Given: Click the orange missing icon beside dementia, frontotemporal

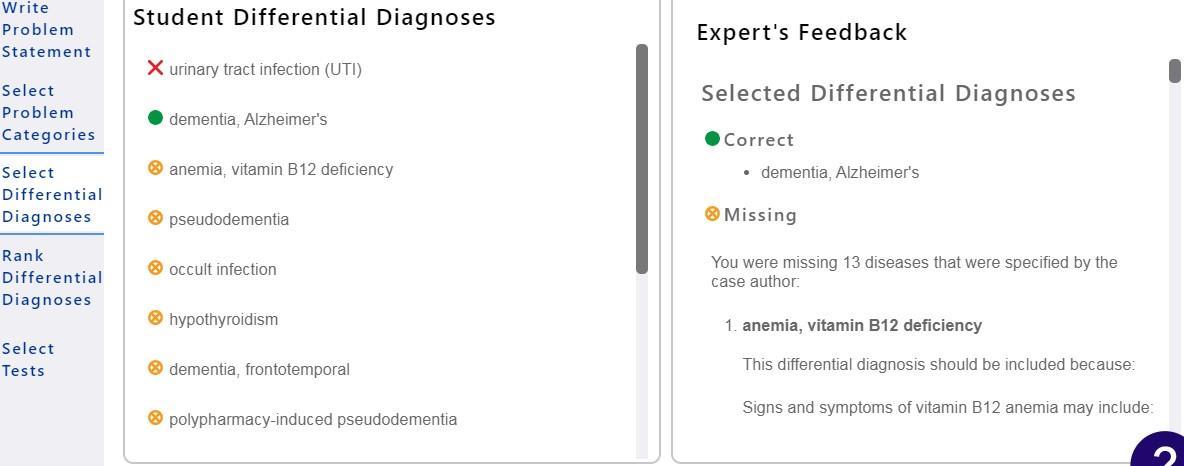Looking at the screenshot, I should [155, 368].
